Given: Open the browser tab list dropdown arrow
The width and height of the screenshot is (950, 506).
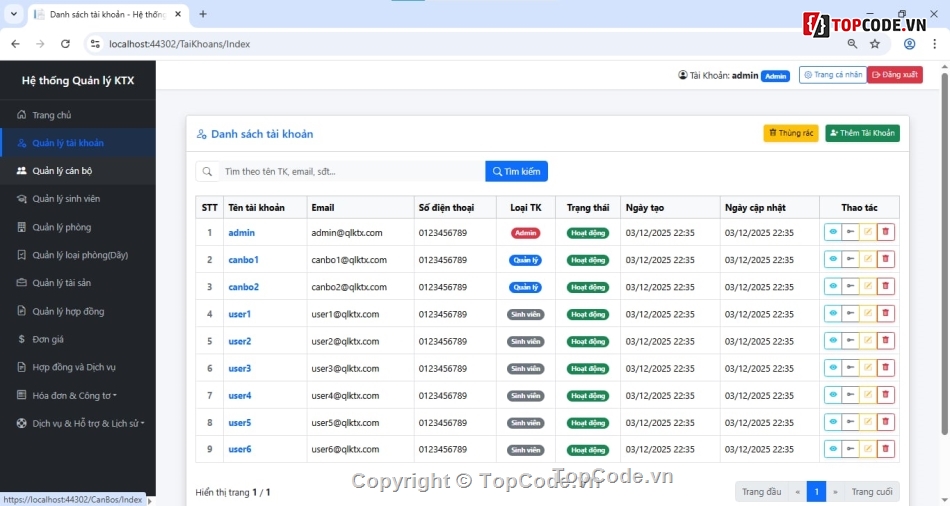Looking at the screenshot, I should pyautogui.click(x=14, y=14).
